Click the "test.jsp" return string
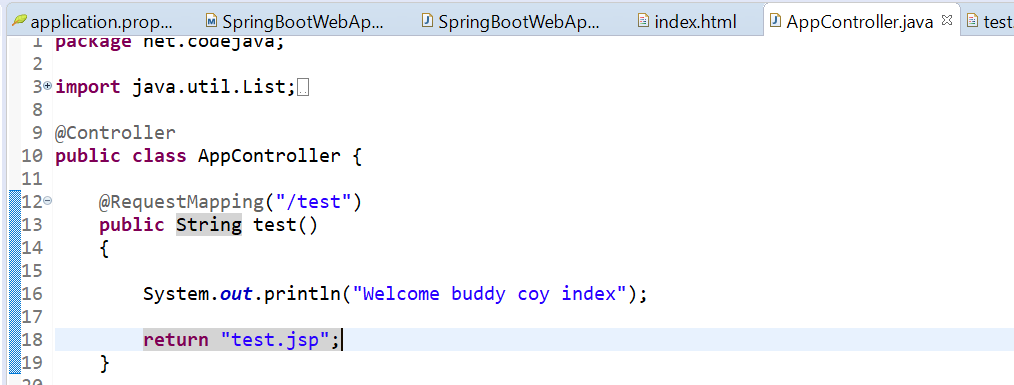The width and height of the screenshot is (1014, 385). coord(275,340)
